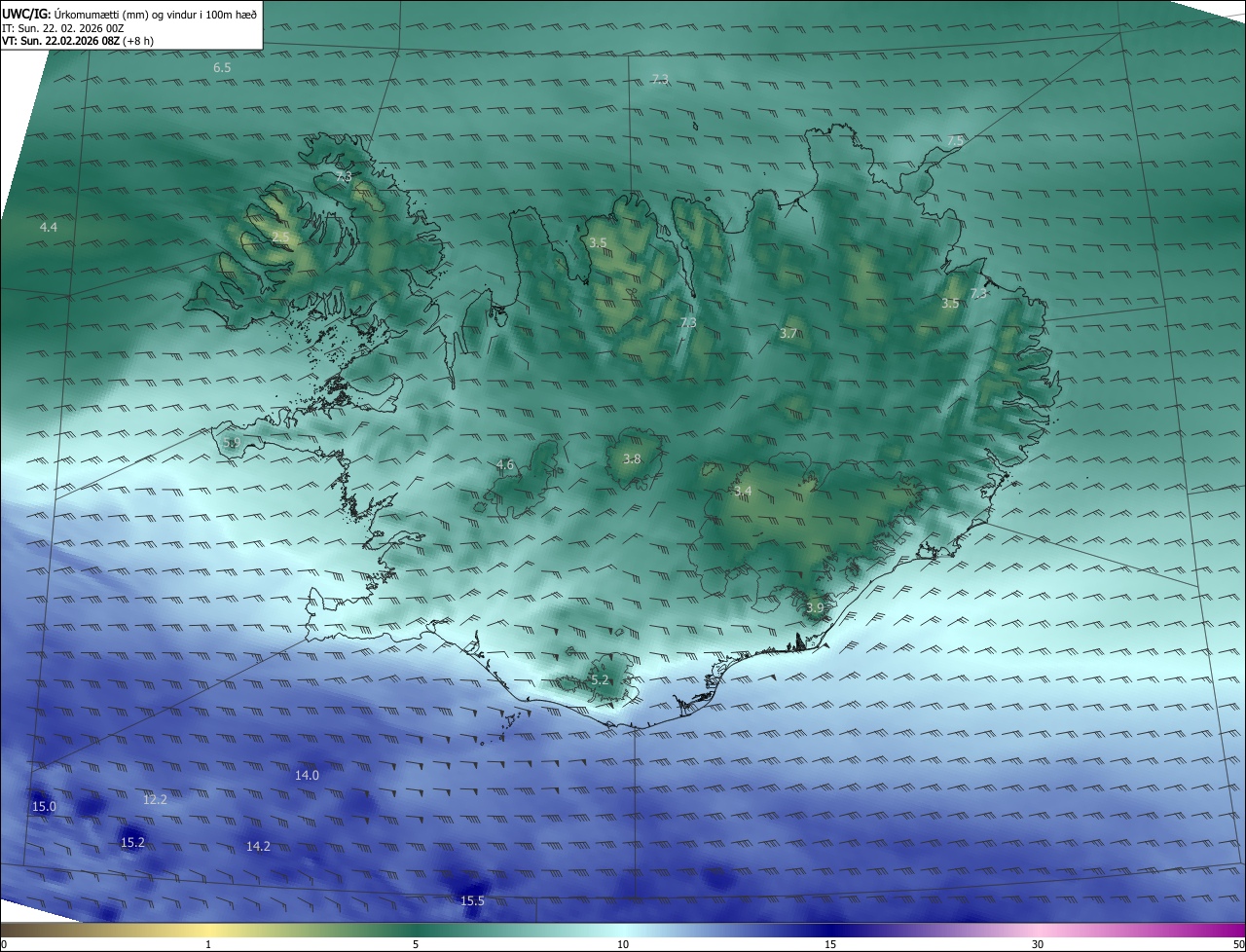Click the 2.5 value label in the Westfjords
Viewport: 1246px width, 952px height.
[280, 238]
